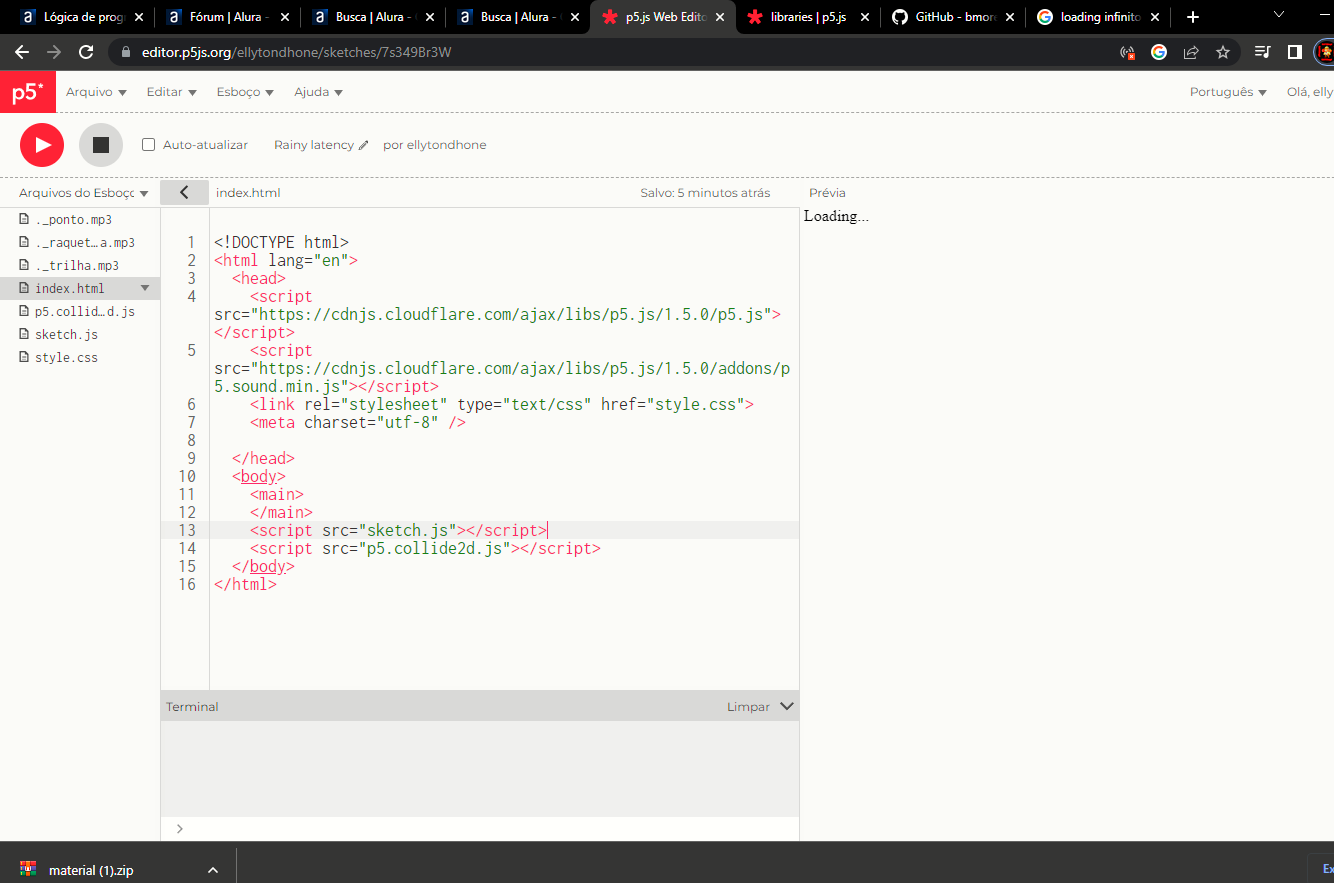Open the Google extension icon

1159,52
